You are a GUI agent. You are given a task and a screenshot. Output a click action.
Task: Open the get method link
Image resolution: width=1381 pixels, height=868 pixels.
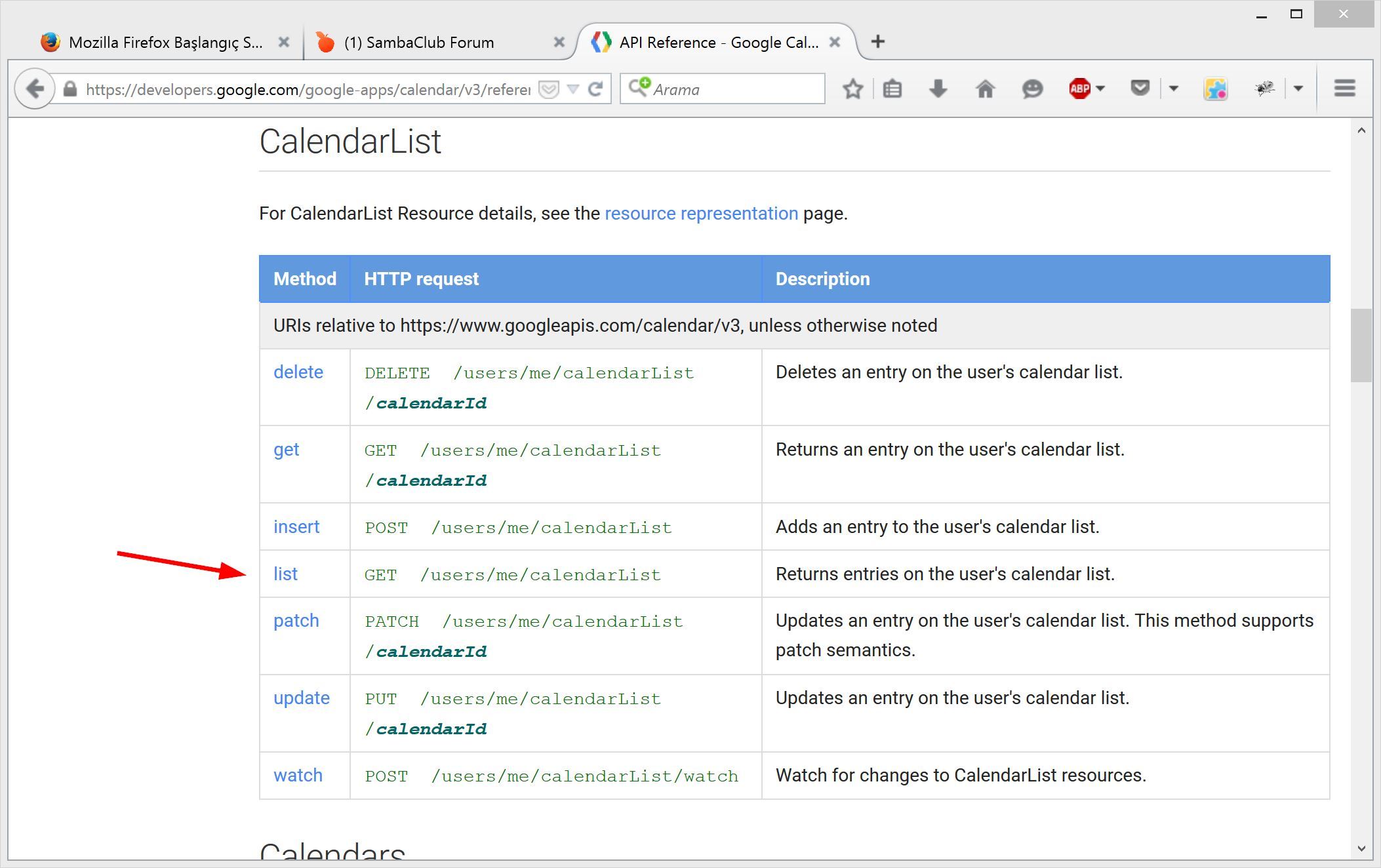pyautogui.click(x=286, y=450)
